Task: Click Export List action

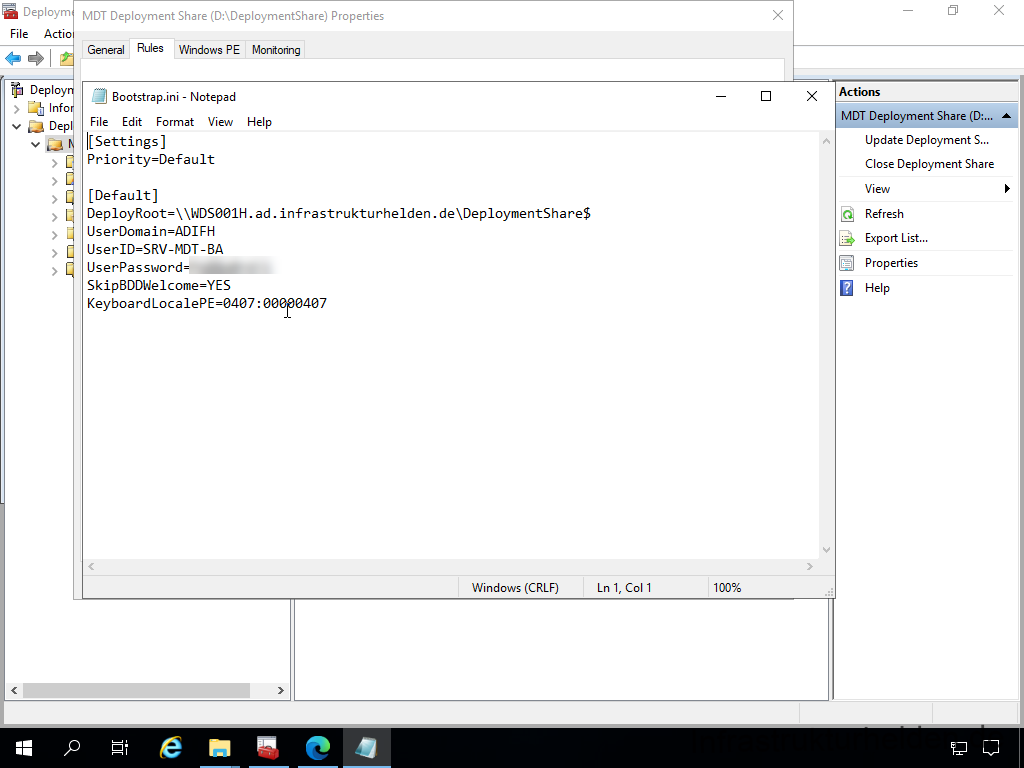Action: (896, 238)
